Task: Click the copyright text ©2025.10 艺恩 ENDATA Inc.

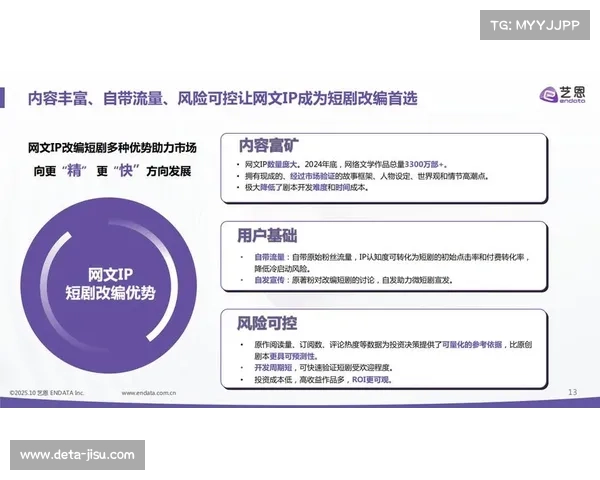Action: coord(48,393)
